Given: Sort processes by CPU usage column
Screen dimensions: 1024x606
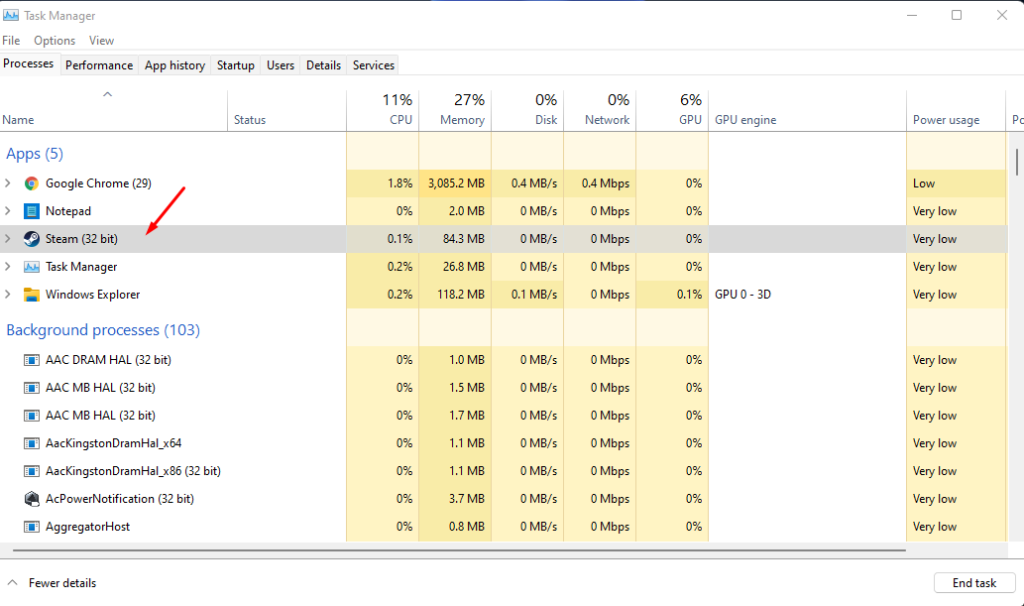Looking at the screenshot, I should pos(383,110).
